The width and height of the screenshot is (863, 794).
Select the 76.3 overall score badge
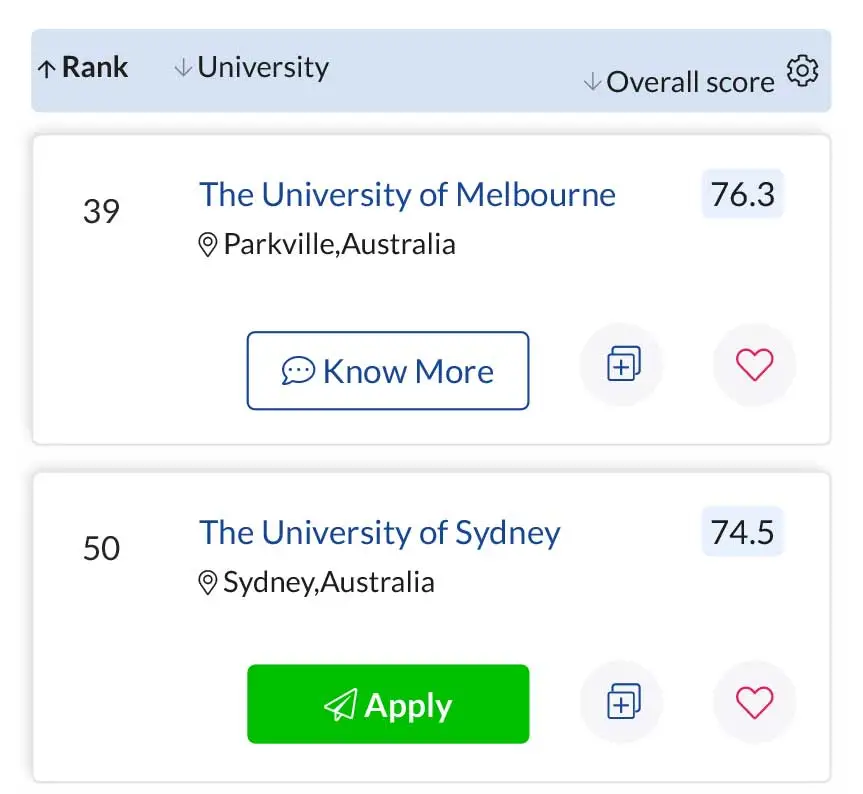[742, 194]
